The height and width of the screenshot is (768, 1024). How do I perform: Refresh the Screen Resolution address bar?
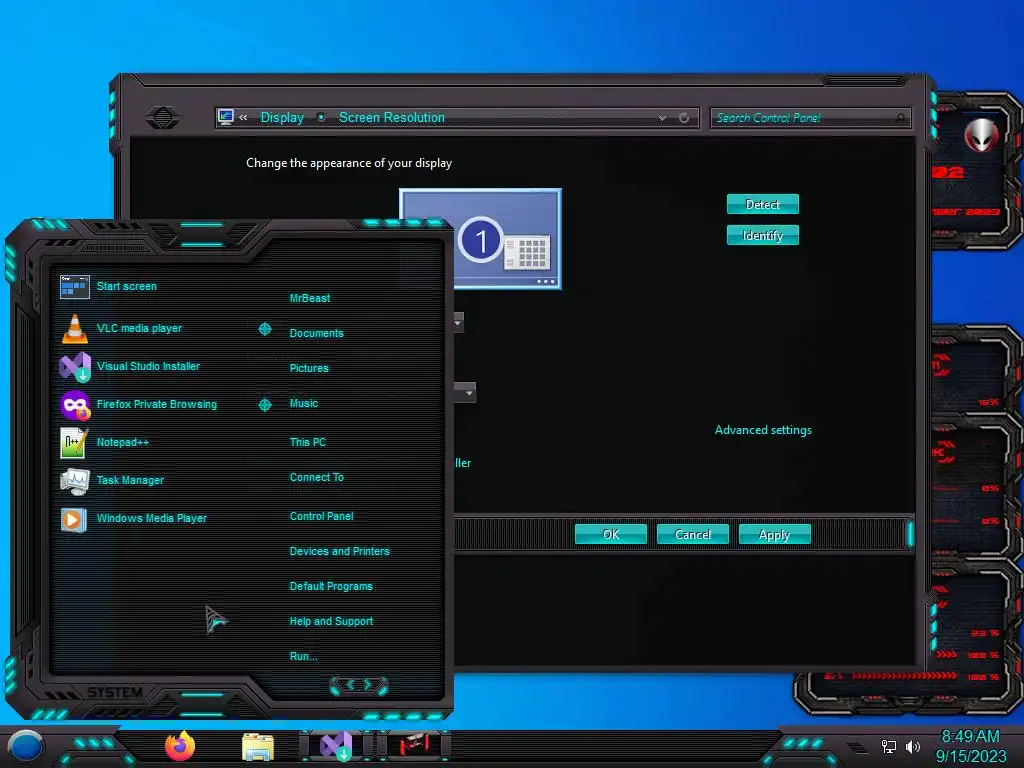pos(684,118)
